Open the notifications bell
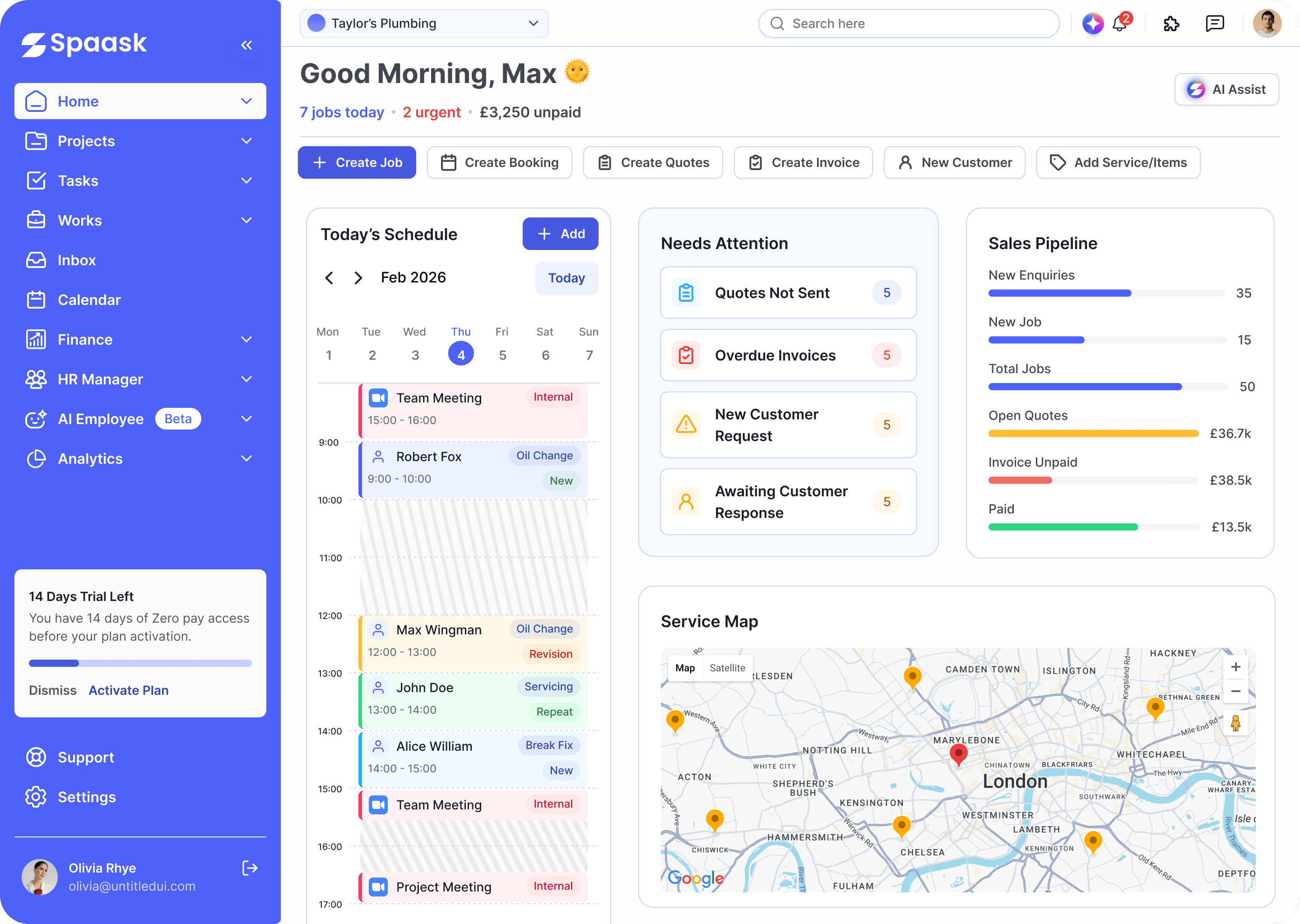 [x=1120, y=23]
